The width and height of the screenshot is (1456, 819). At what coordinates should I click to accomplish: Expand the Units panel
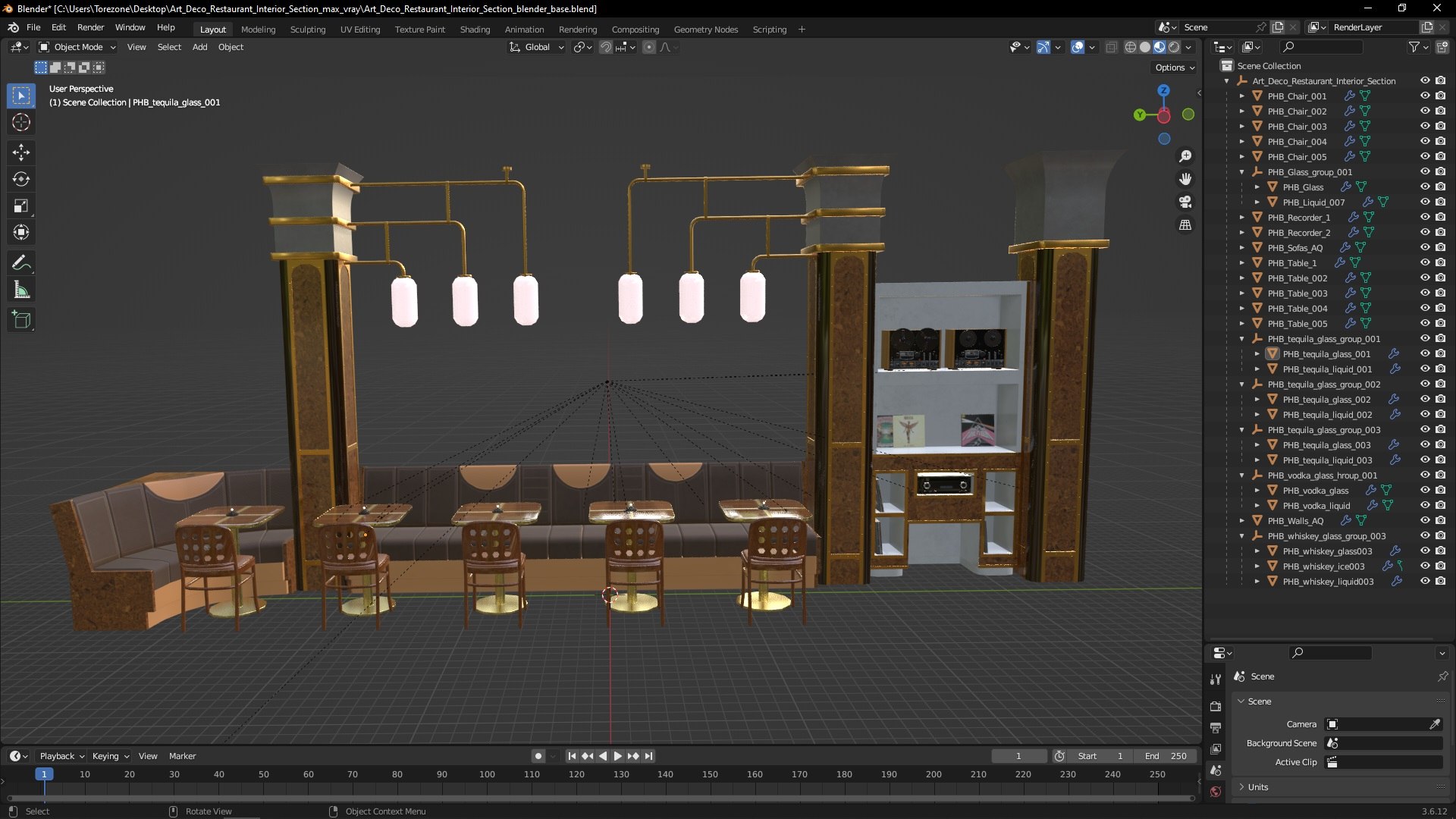click(1258, 787)
